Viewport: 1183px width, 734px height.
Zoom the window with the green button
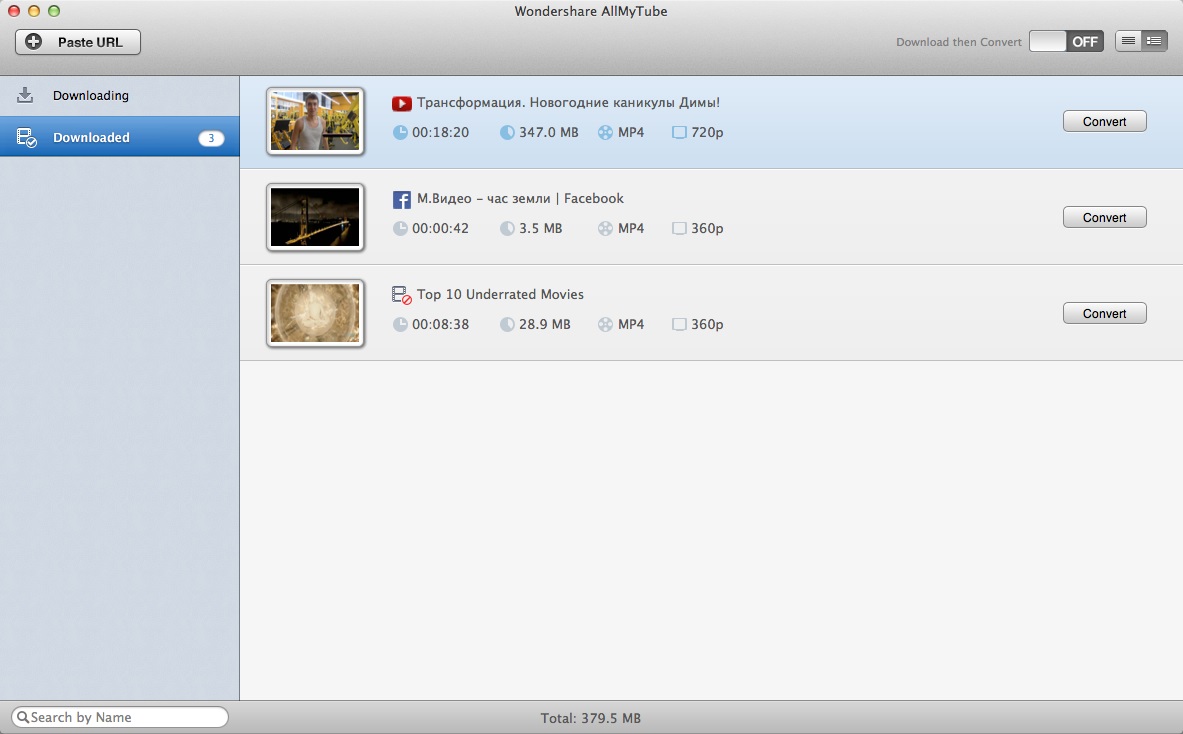click(54, 11)
